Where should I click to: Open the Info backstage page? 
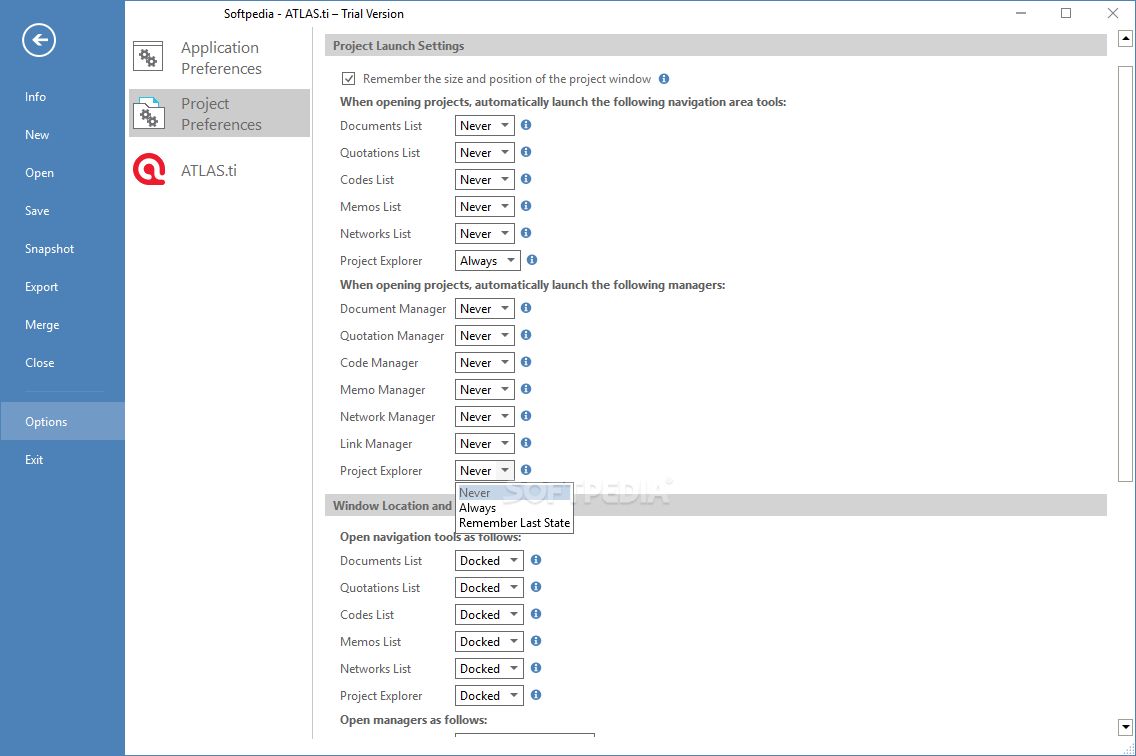62,96
